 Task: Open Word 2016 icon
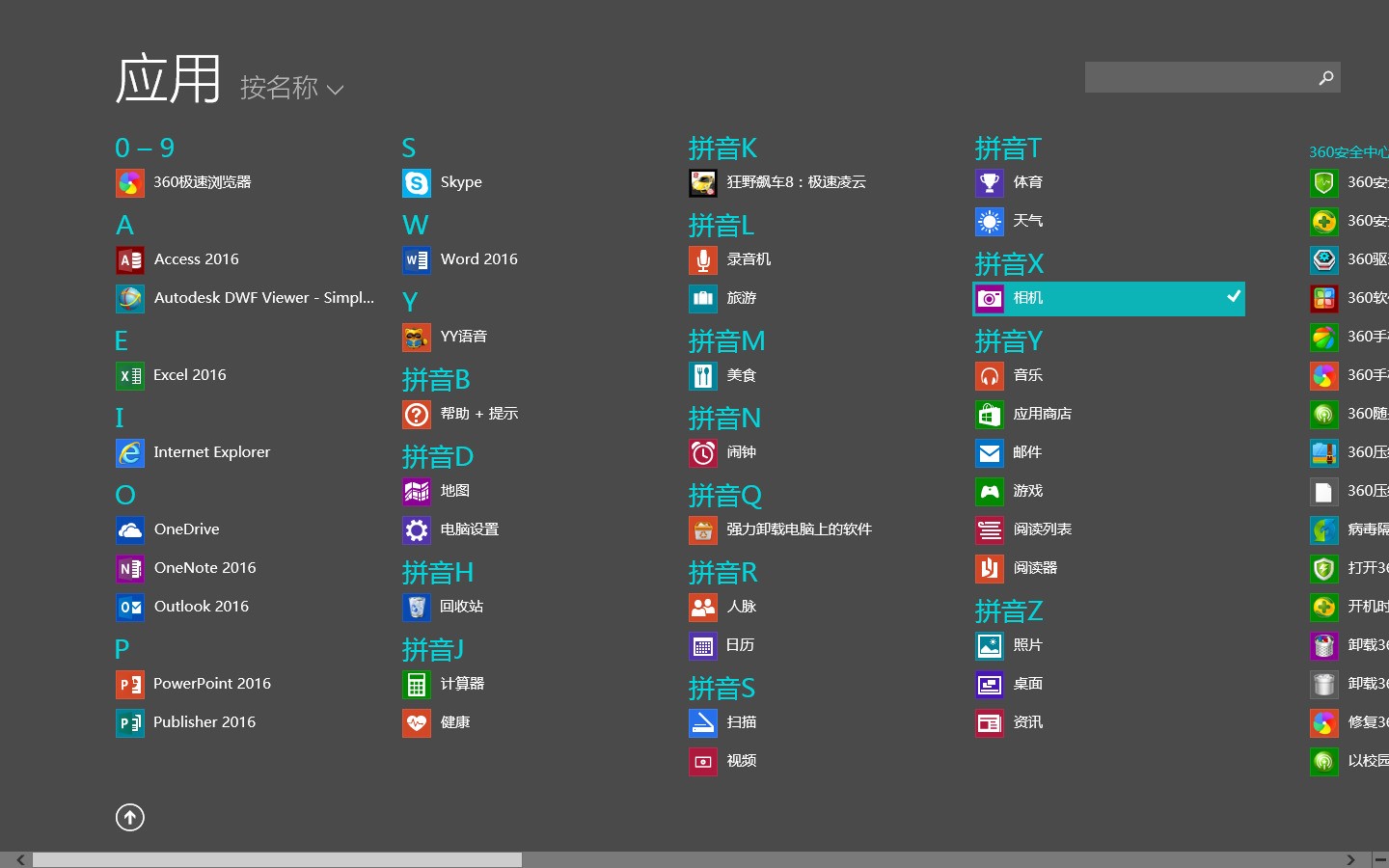click(x=417, y=259)
